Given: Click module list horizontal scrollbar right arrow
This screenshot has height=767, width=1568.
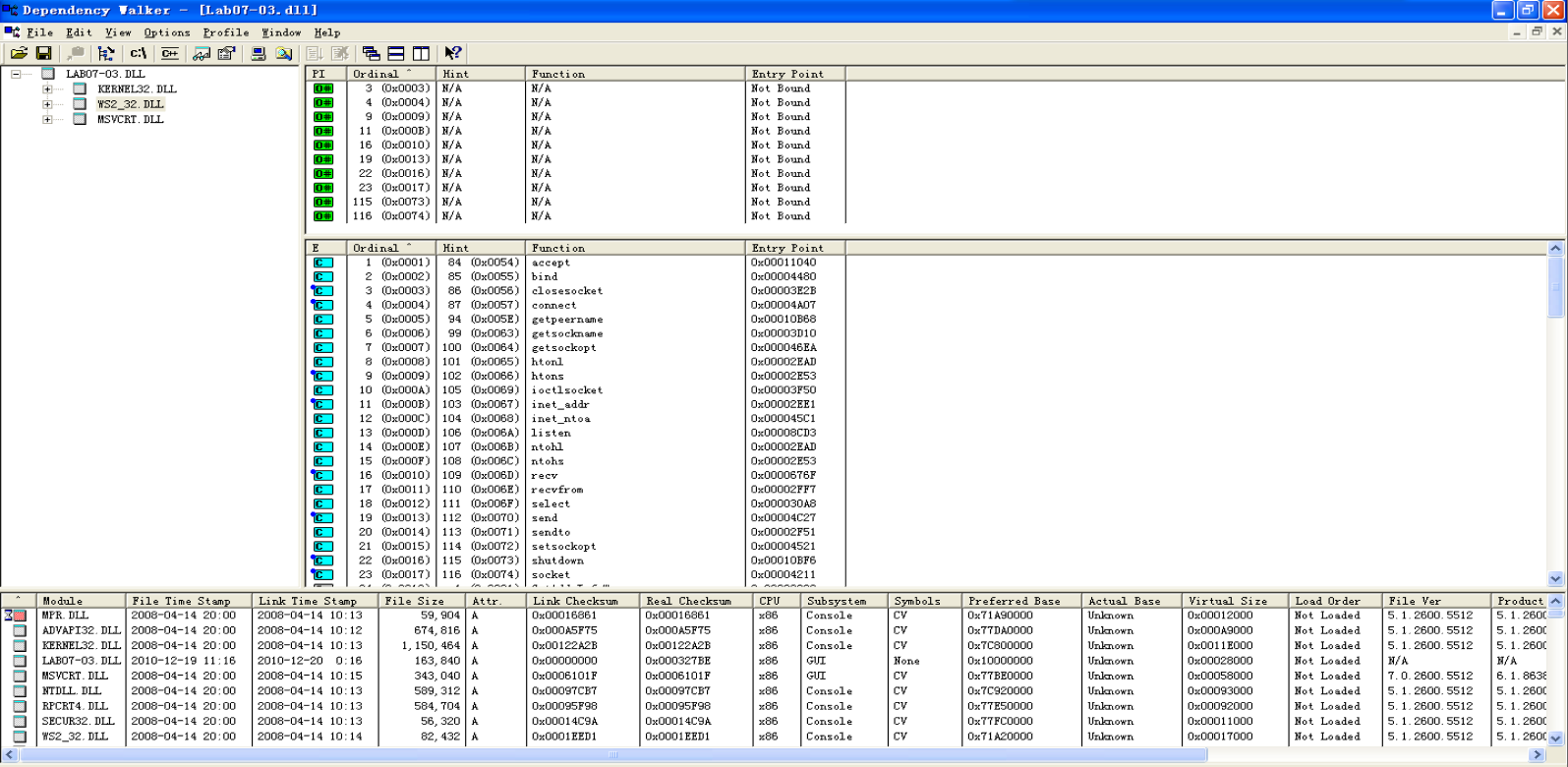Looking at the screenshot, I should click(x=1537, y=755).
